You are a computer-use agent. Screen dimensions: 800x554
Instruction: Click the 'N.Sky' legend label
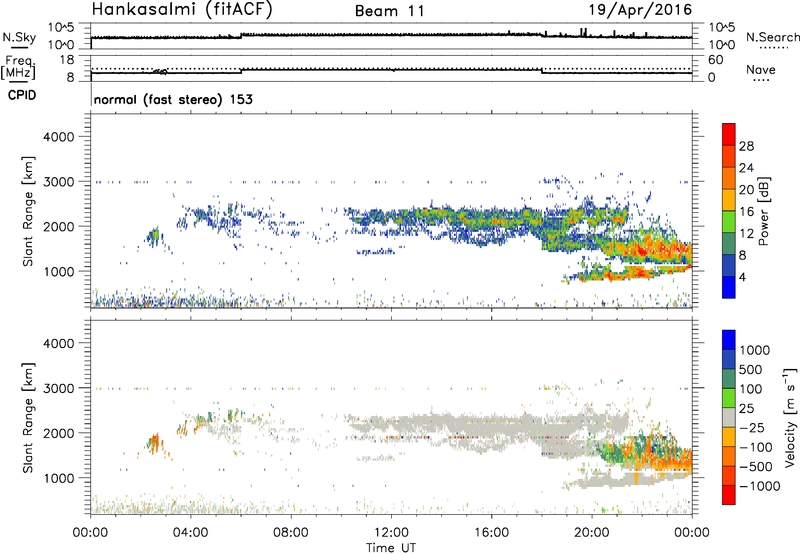pos(19,37)
